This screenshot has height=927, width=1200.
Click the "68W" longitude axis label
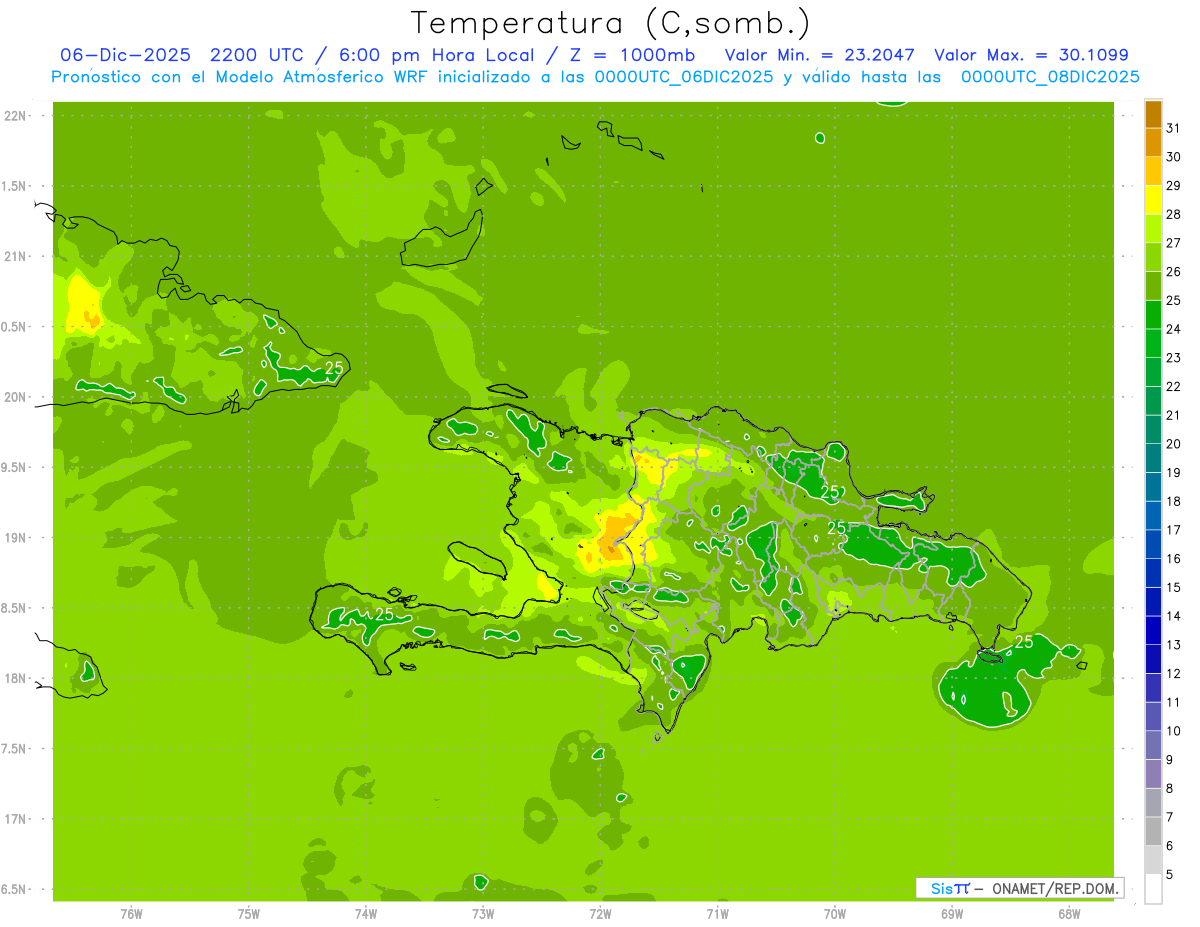1069,913
